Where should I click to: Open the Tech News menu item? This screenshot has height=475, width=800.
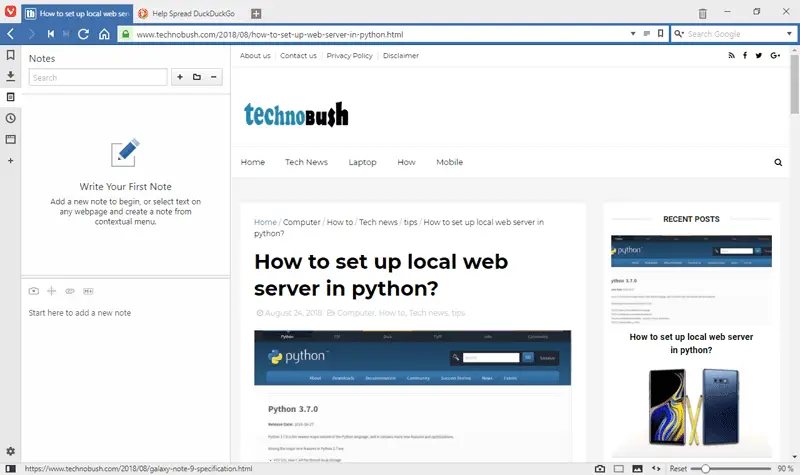click(x=306, y=162)
